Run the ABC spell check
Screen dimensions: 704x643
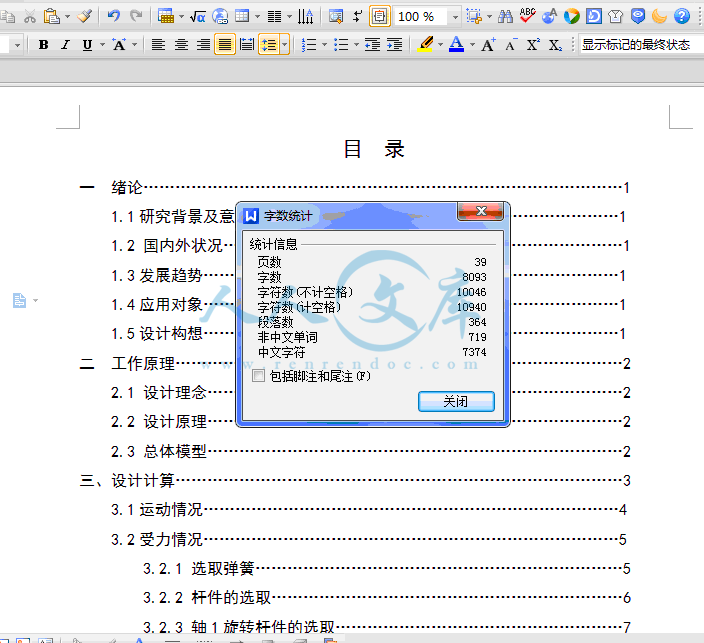point(527,16)
